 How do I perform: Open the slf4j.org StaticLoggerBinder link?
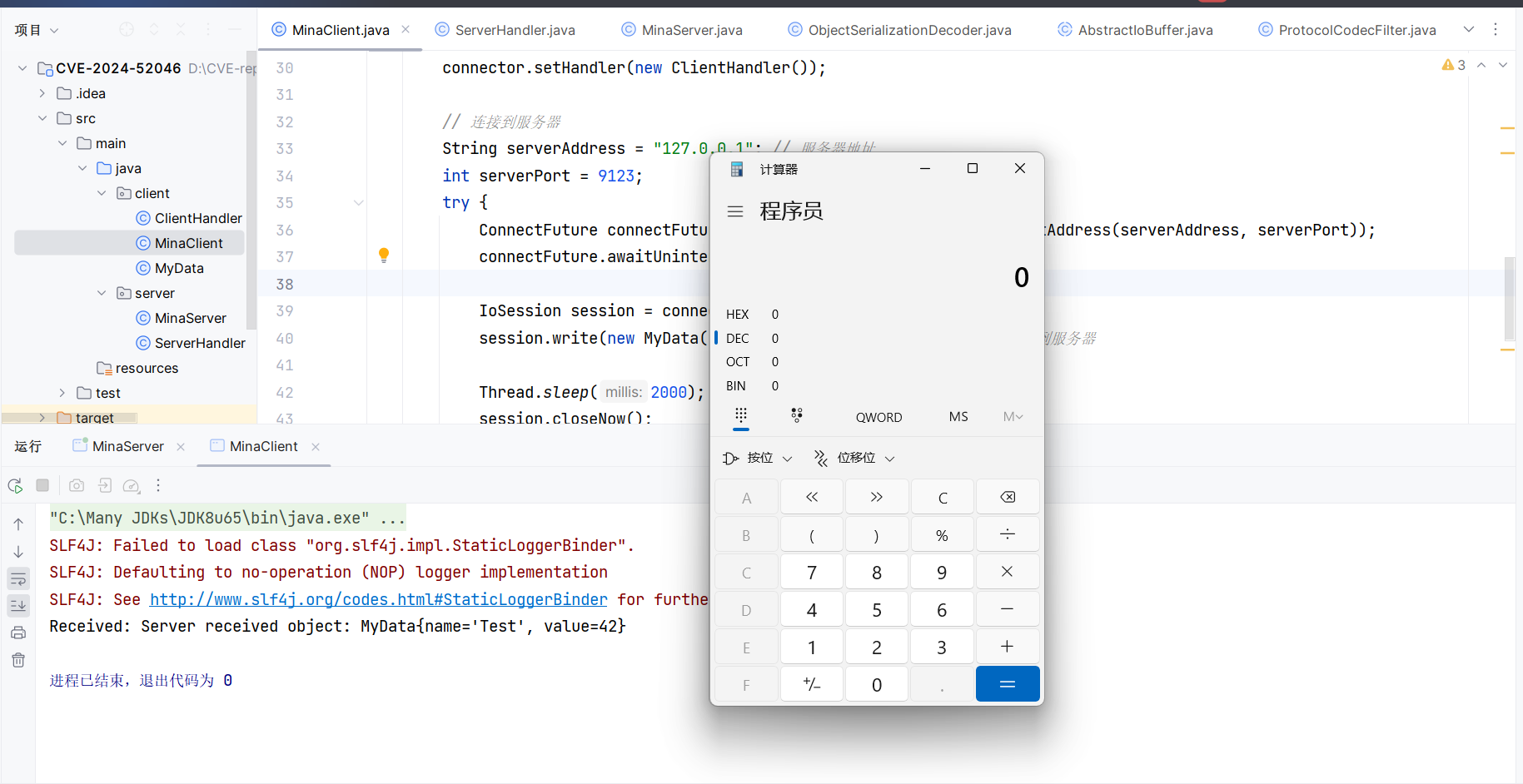point(378,599)
